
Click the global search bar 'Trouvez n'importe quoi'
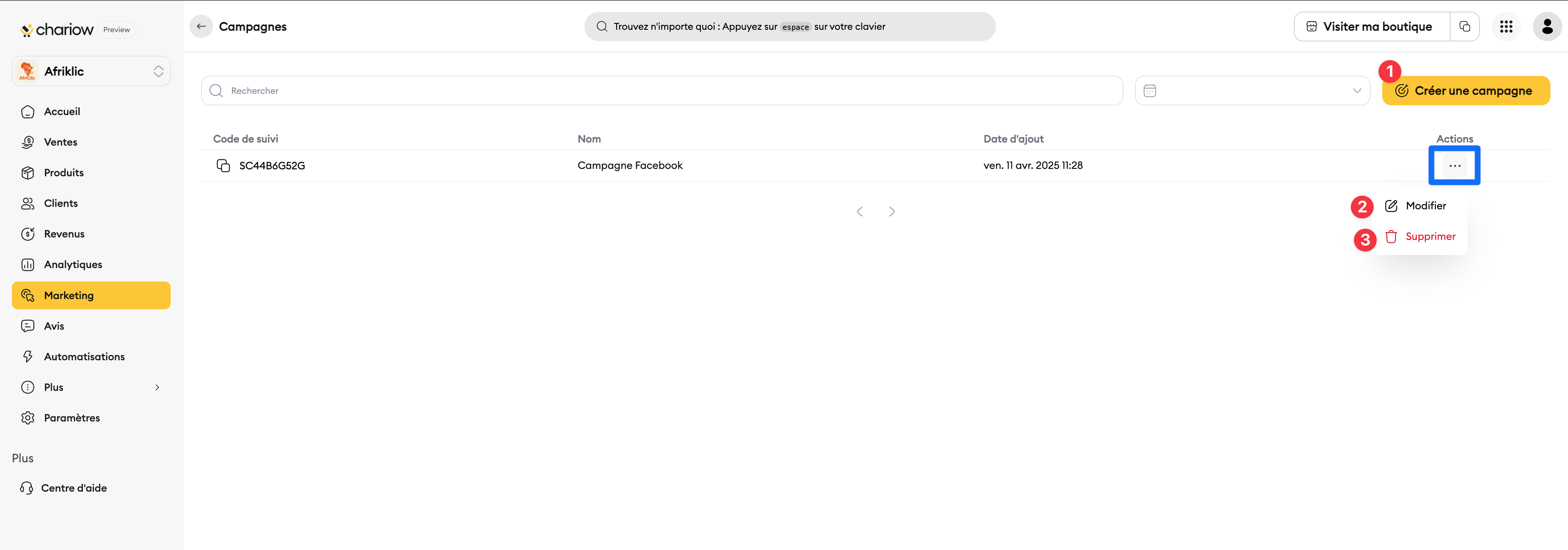pyautogui.click(x=789, y=27)
